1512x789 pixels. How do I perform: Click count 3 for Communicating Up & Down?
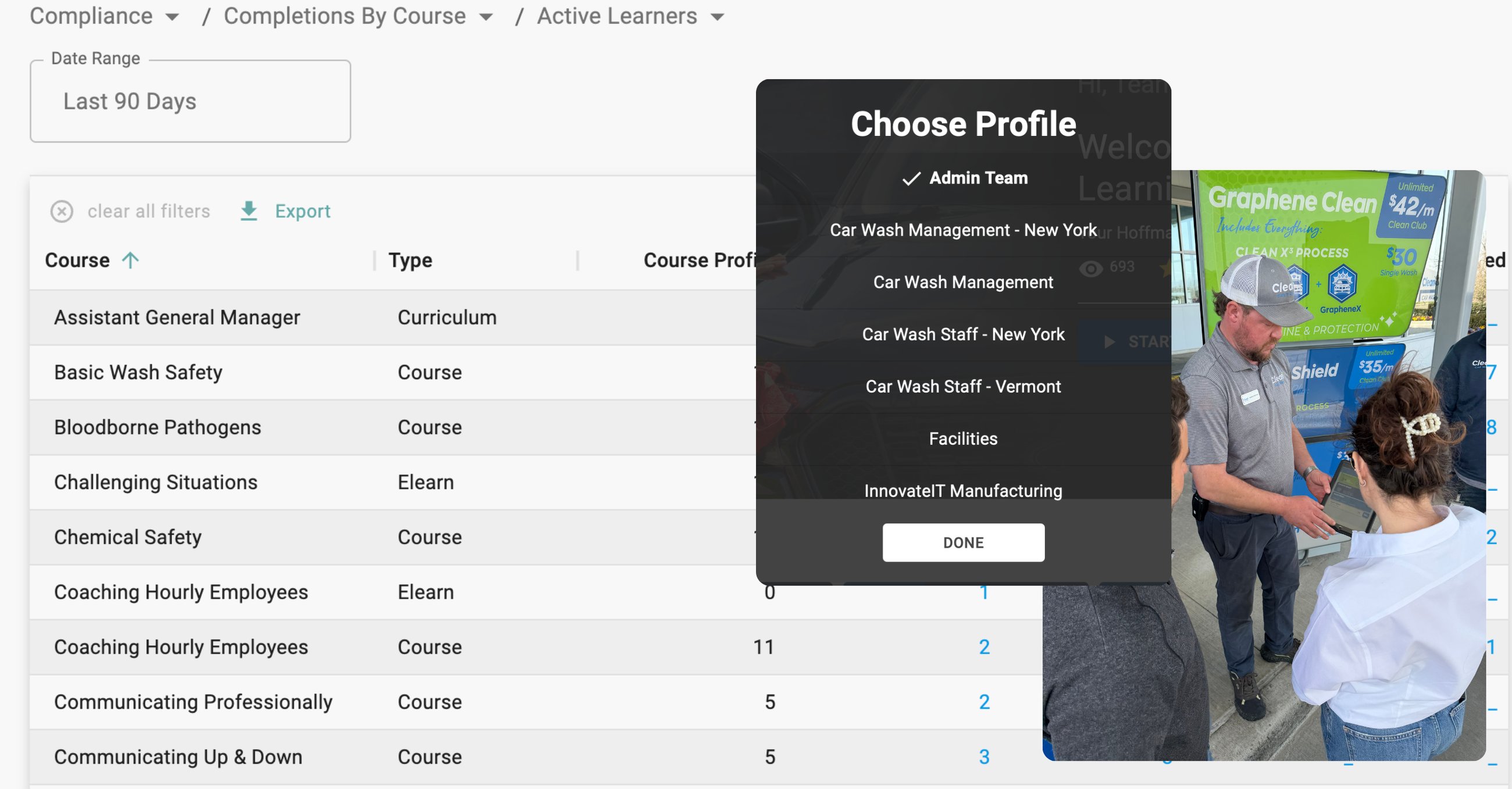pyautogui.click(x=984, y=756)
